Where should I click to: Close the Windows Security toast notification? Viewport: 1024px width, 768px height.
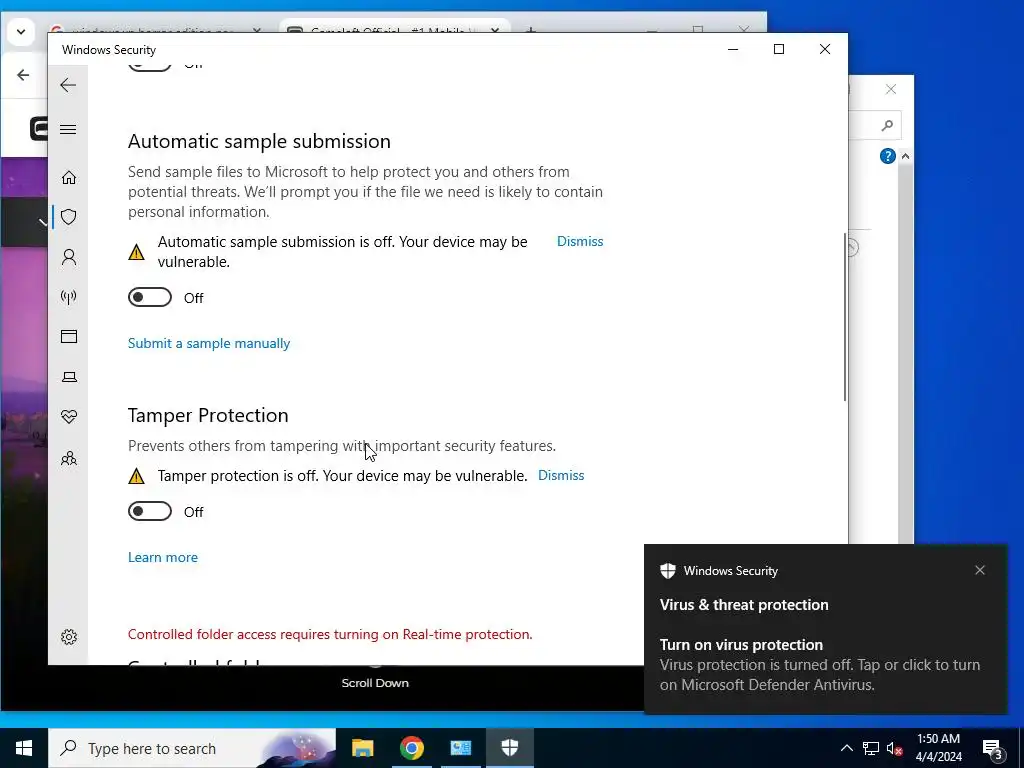tap(980, 570)
